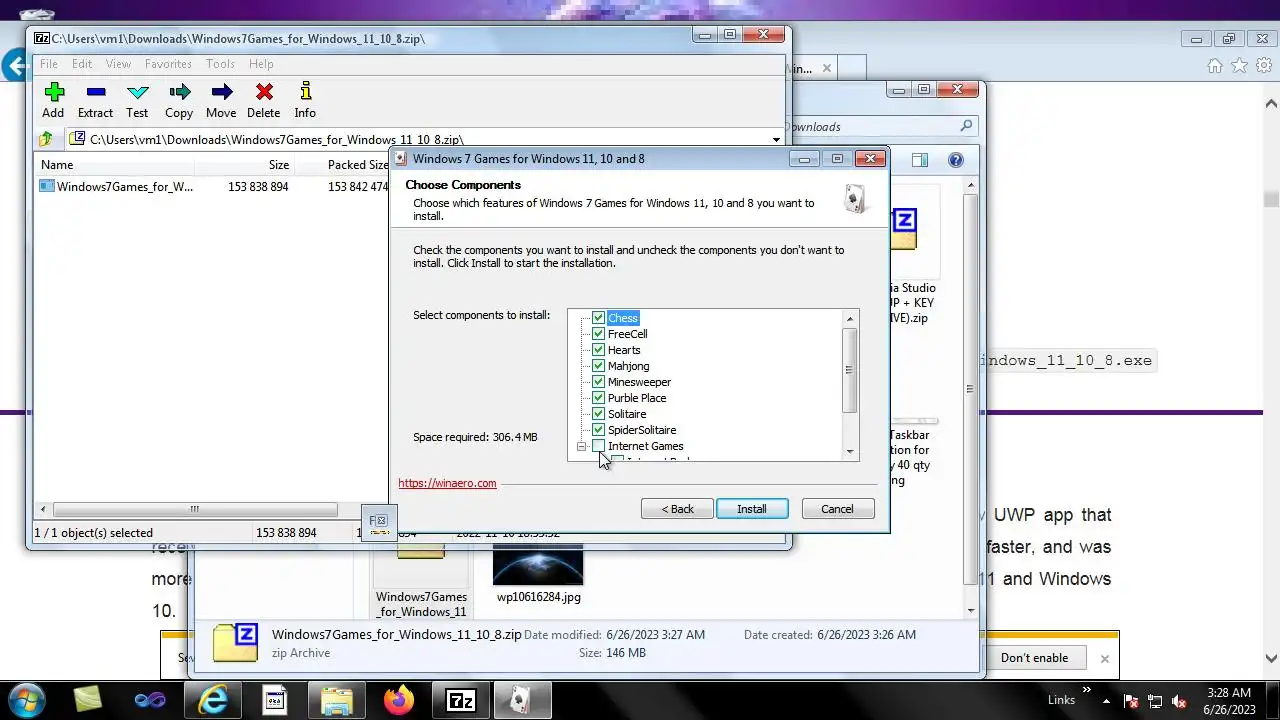Uncheck the Hearts component
Image resolution: width=1280 pixels, height=720 pixels.
click(598, 350)
